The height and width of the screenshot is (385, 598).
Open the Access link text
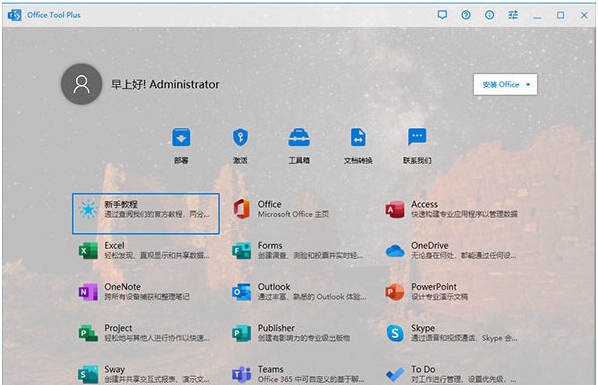click(x=424, y=204)
